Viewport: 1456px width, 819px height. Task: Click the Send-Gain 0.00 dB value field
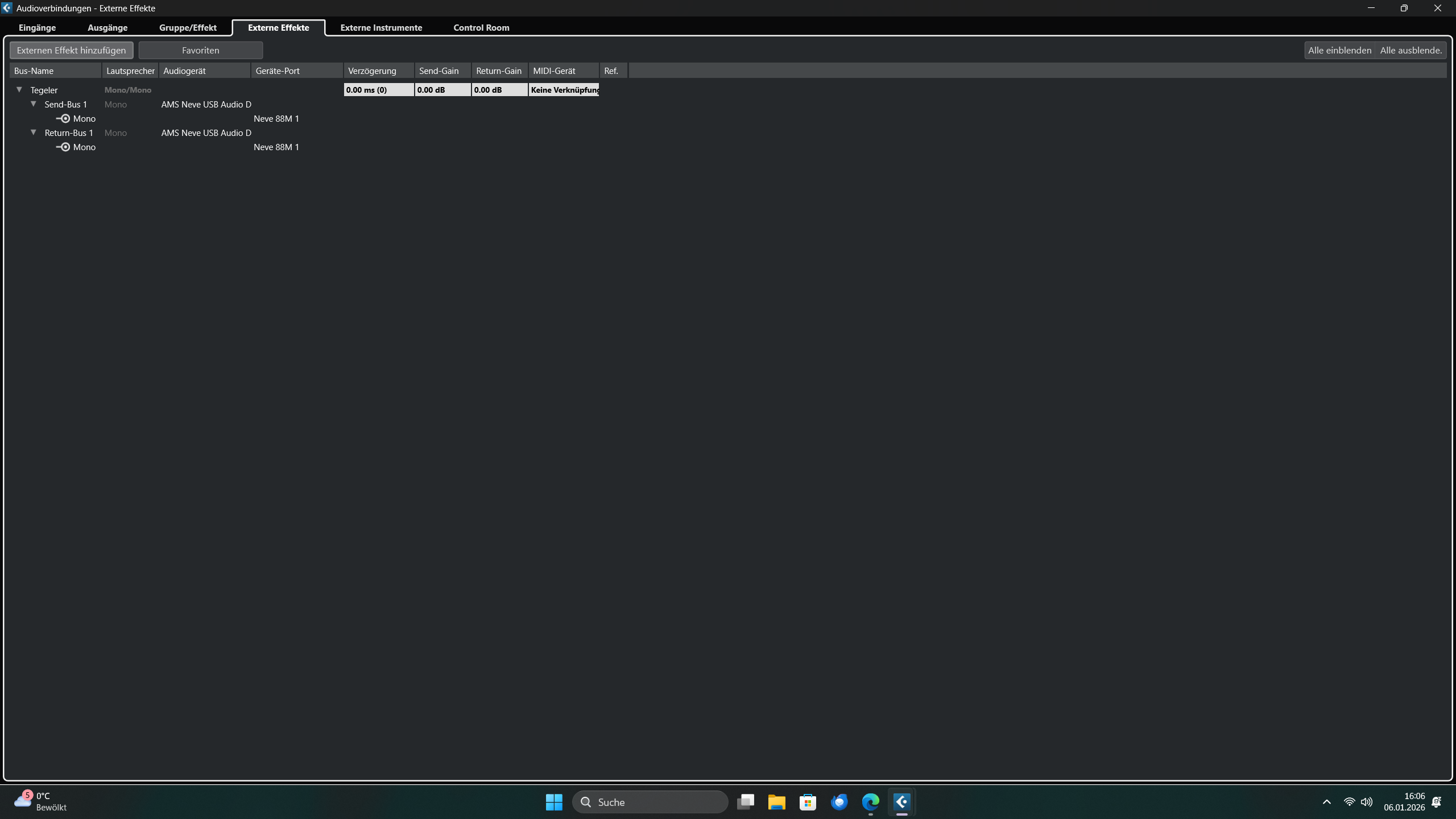[x=442, y=90]
